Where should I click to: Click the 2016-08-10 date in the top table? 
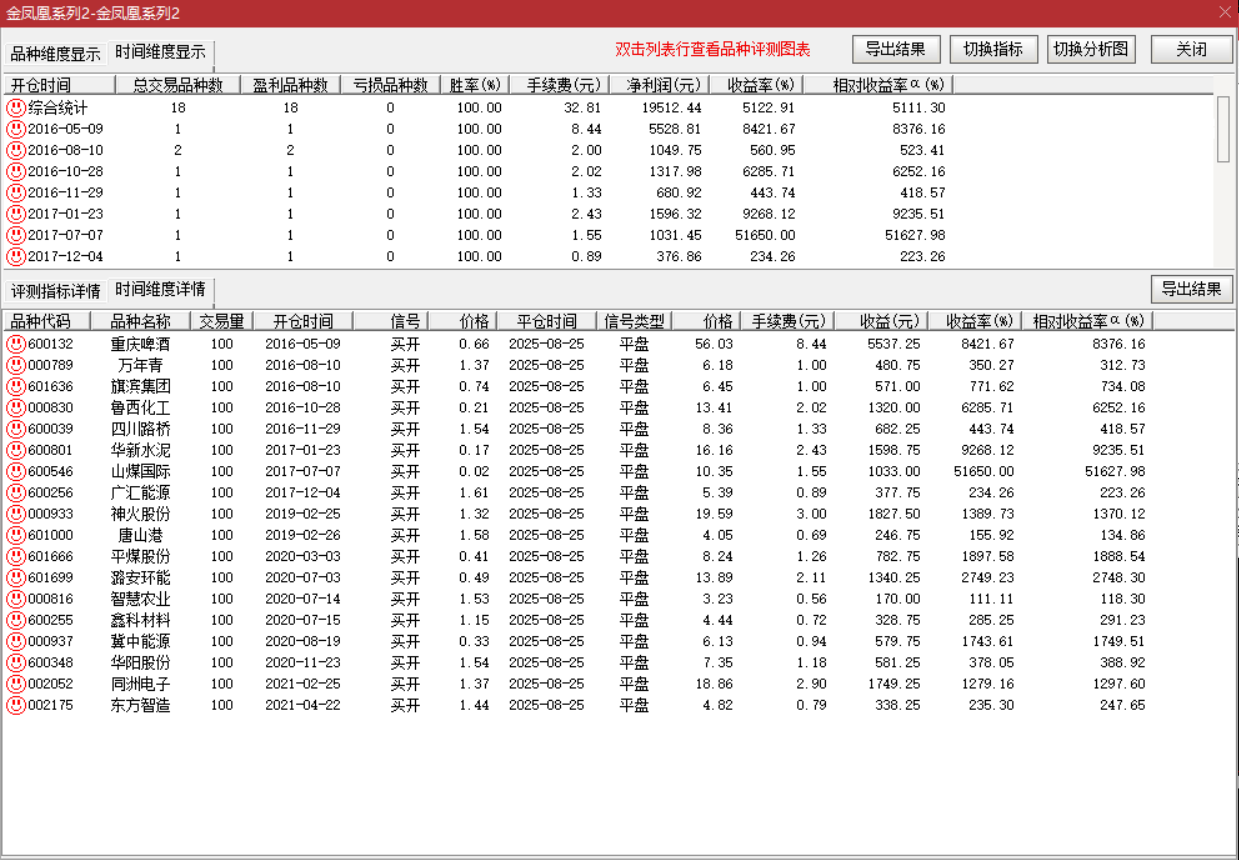coord(65,150)
